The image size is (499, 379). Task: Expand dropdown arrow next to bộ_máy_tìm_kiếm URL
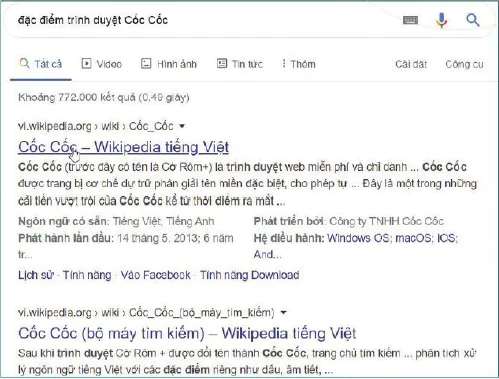283,313
